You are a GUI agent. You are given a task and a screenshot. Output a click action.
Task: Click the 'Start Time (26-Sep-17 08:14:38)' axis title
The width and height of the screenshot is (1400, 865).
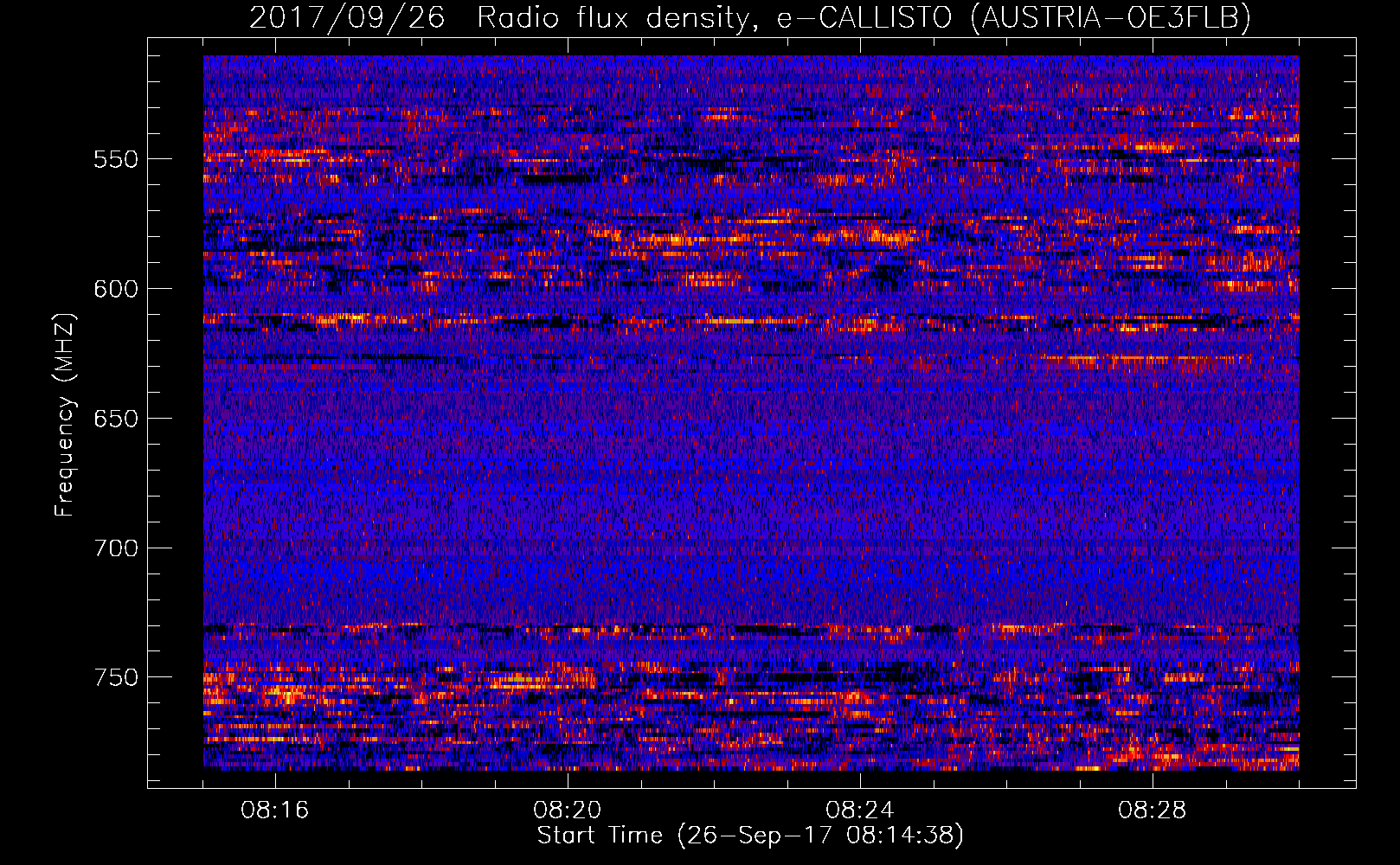pos(750,836)
